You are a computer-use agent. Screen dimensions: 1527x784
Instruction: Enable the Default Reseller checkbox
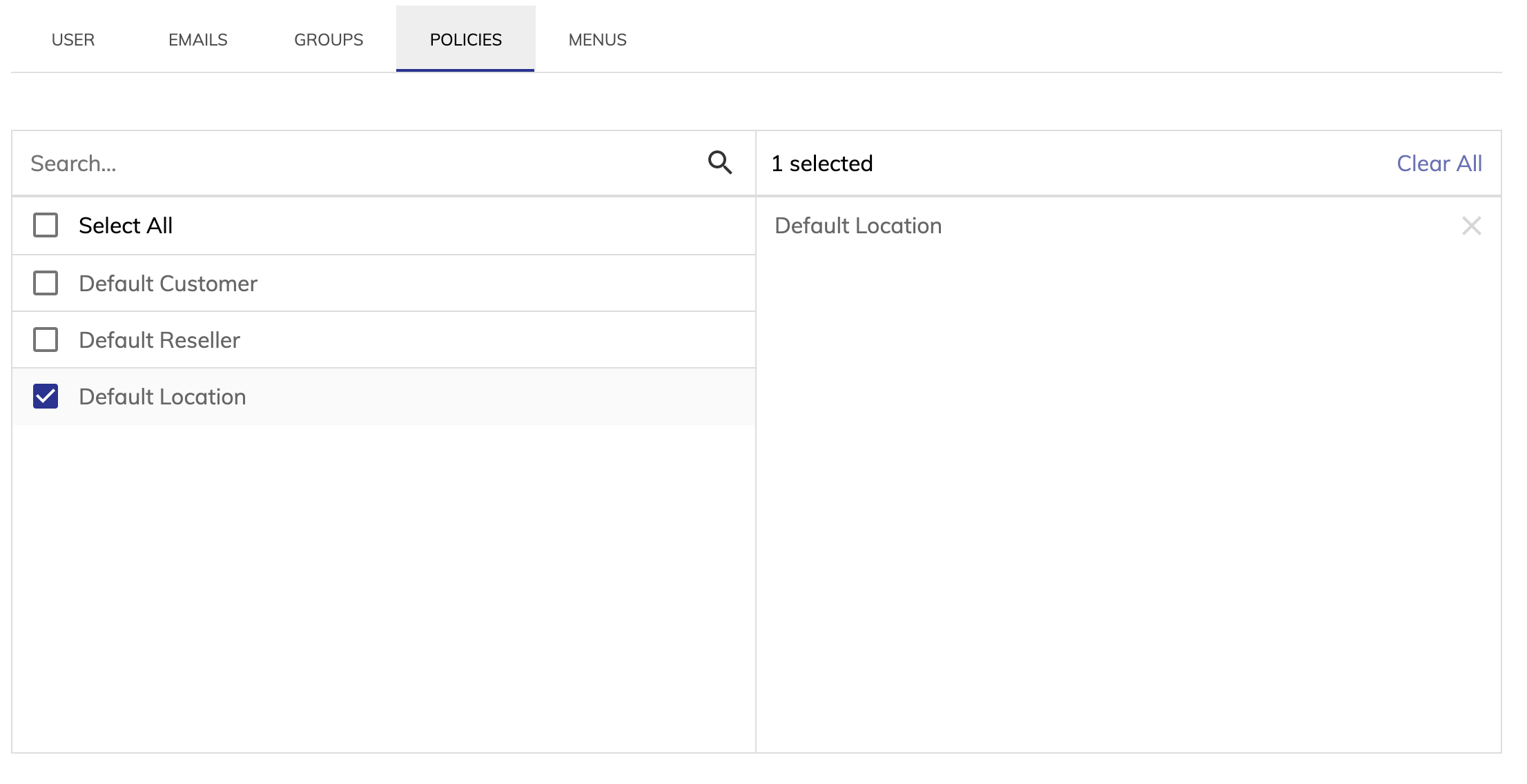[x=46, y=340]
